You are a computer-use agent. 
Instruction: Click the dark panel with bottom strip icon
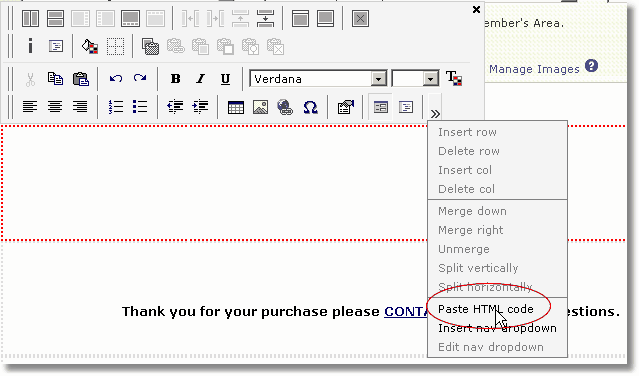pos(130,19)
